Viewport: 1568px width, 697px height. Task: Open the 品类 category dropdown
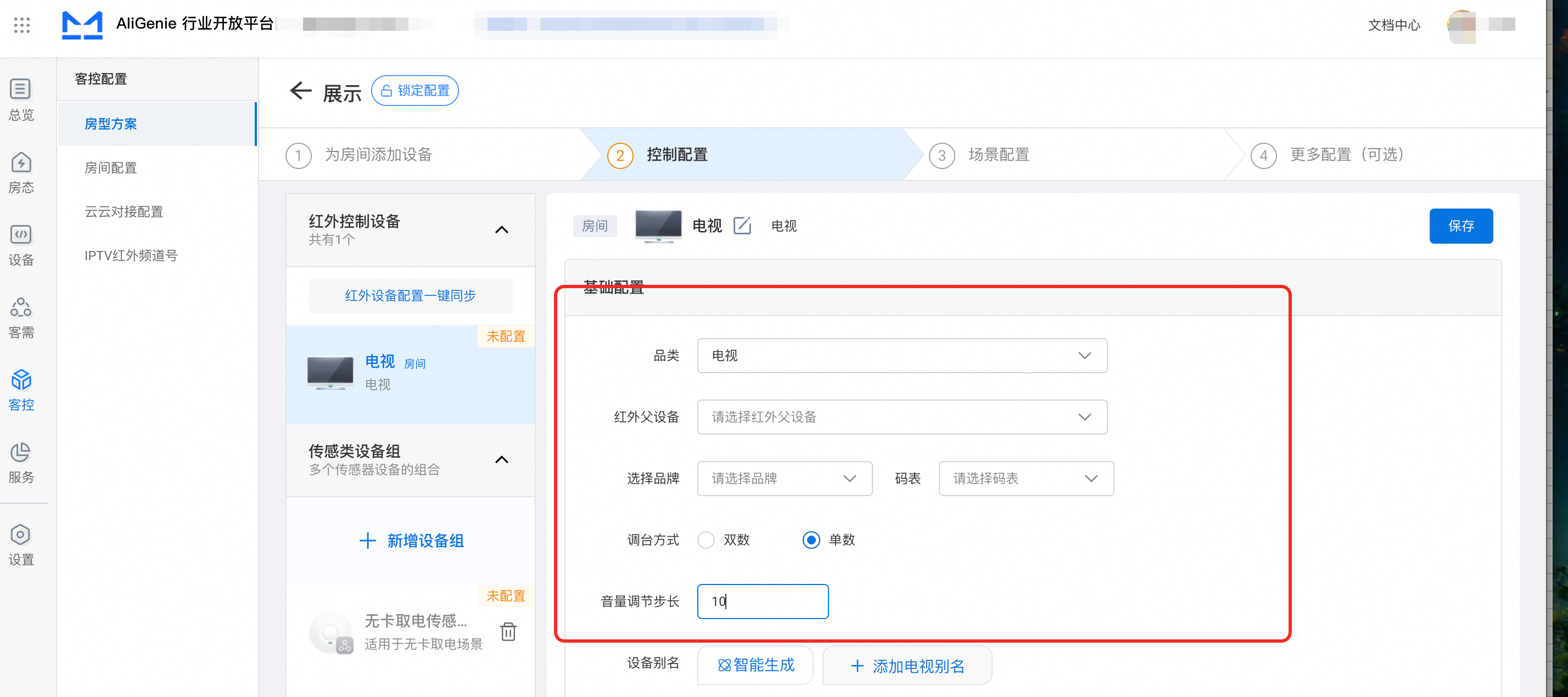(901, 356)
